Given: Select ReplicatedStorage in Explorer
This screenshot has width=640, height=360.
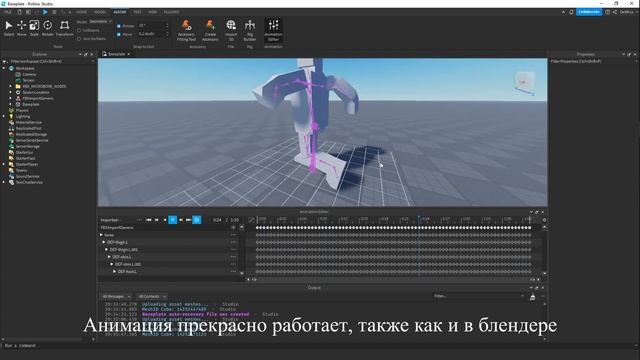Looking at the screenshot, I should click(31, 134).
